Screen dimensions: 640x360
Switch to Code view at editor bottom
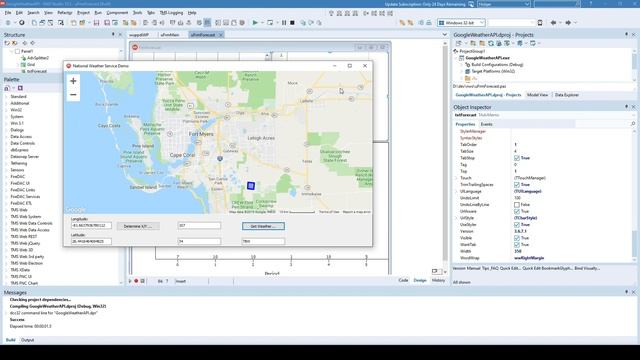pos(403,280)
